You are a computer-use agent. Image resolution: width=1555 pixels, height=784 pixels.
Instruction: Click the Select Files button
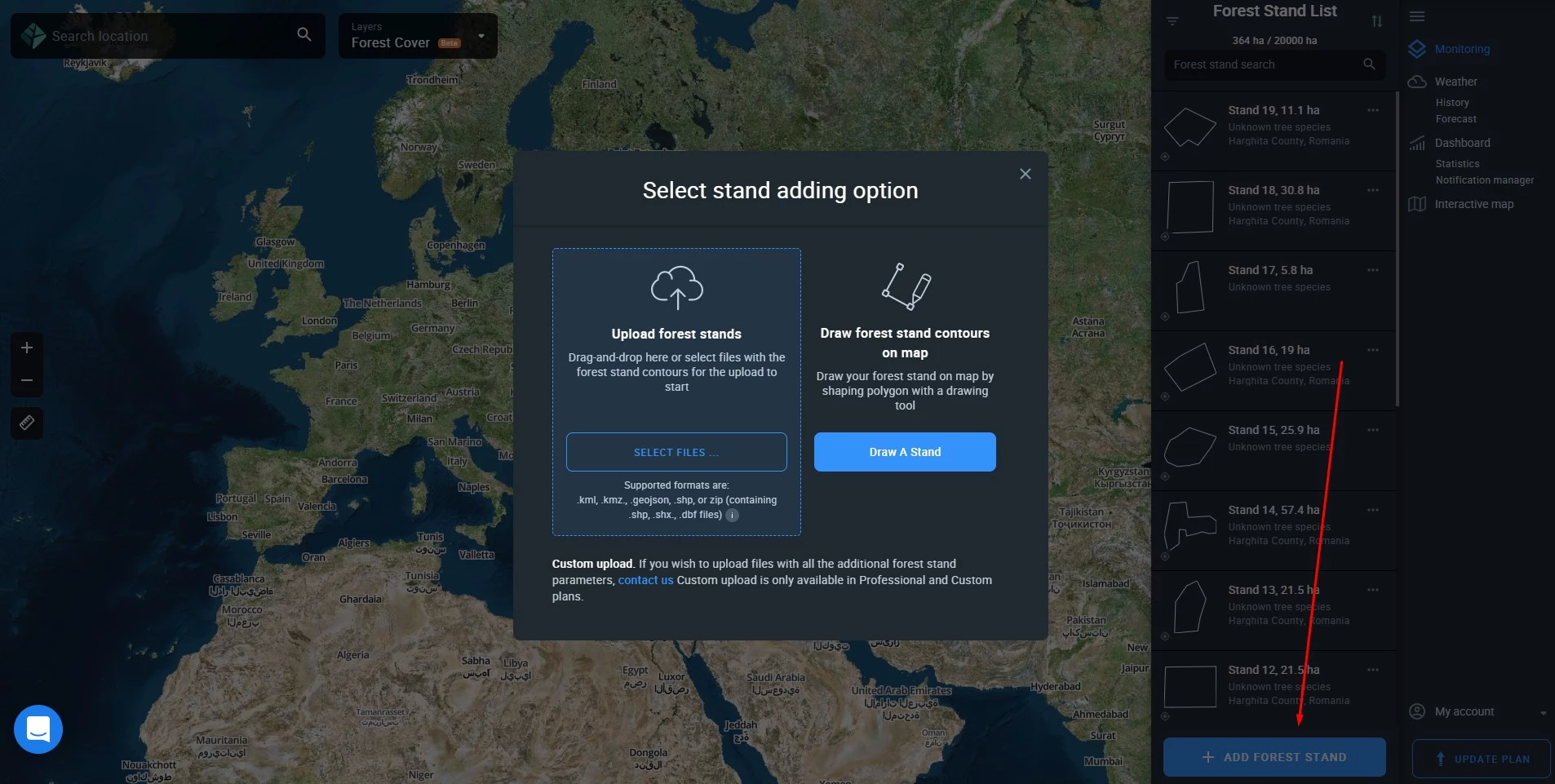tap(676, 452)
